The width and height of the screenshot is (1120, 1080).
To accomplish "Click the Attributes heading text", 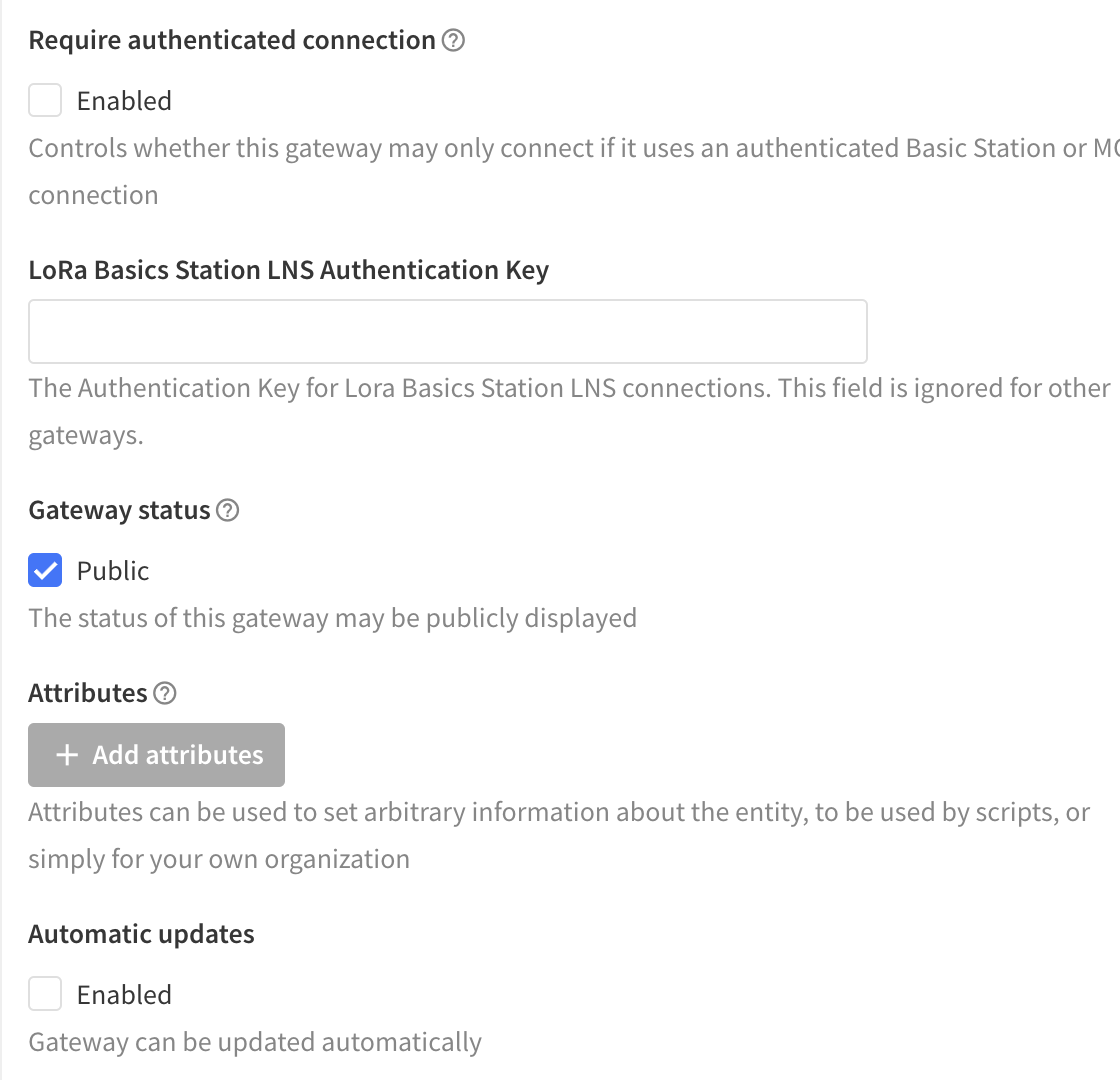I will [x=88, y=693].
